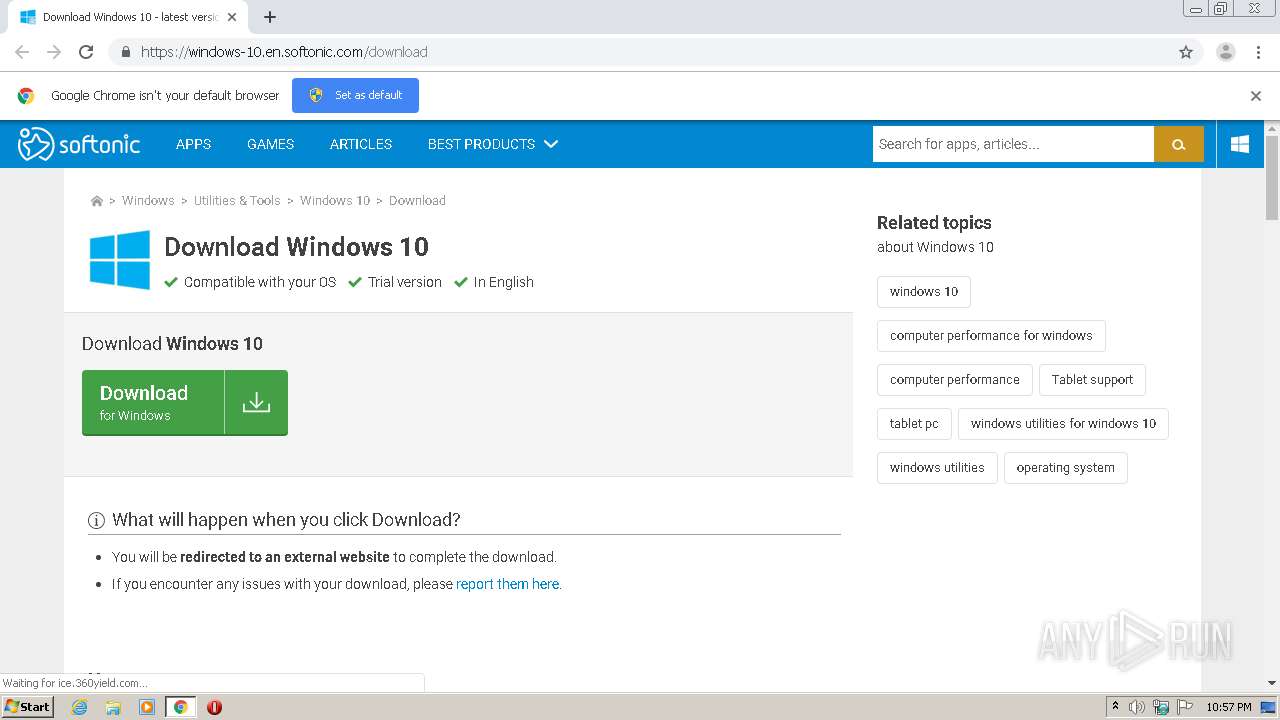Open the Chrome profile avatar
This screenshot has width=1280, height=720.
point(1226,52)
